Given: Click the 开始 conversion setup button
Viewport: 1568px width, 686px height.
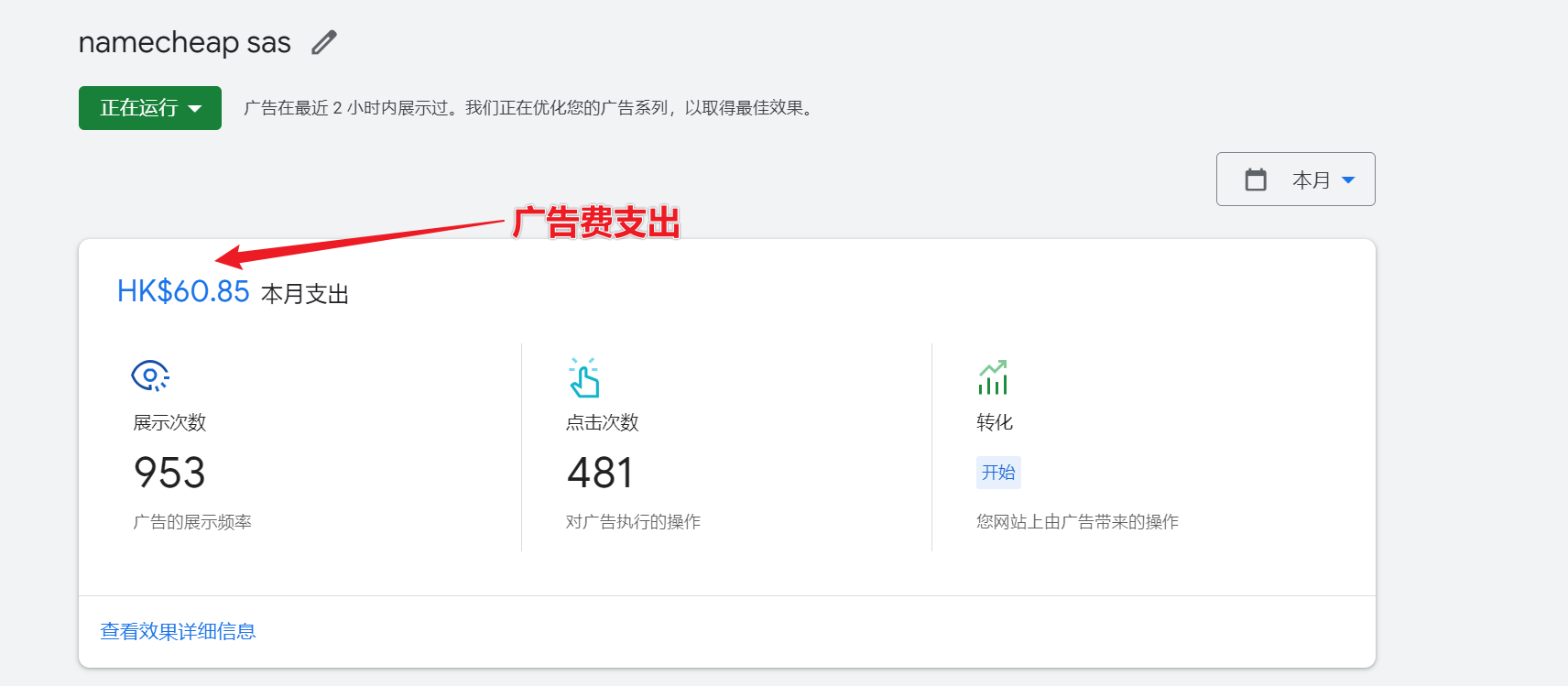Looking at the screenshot, I should 998,473.
